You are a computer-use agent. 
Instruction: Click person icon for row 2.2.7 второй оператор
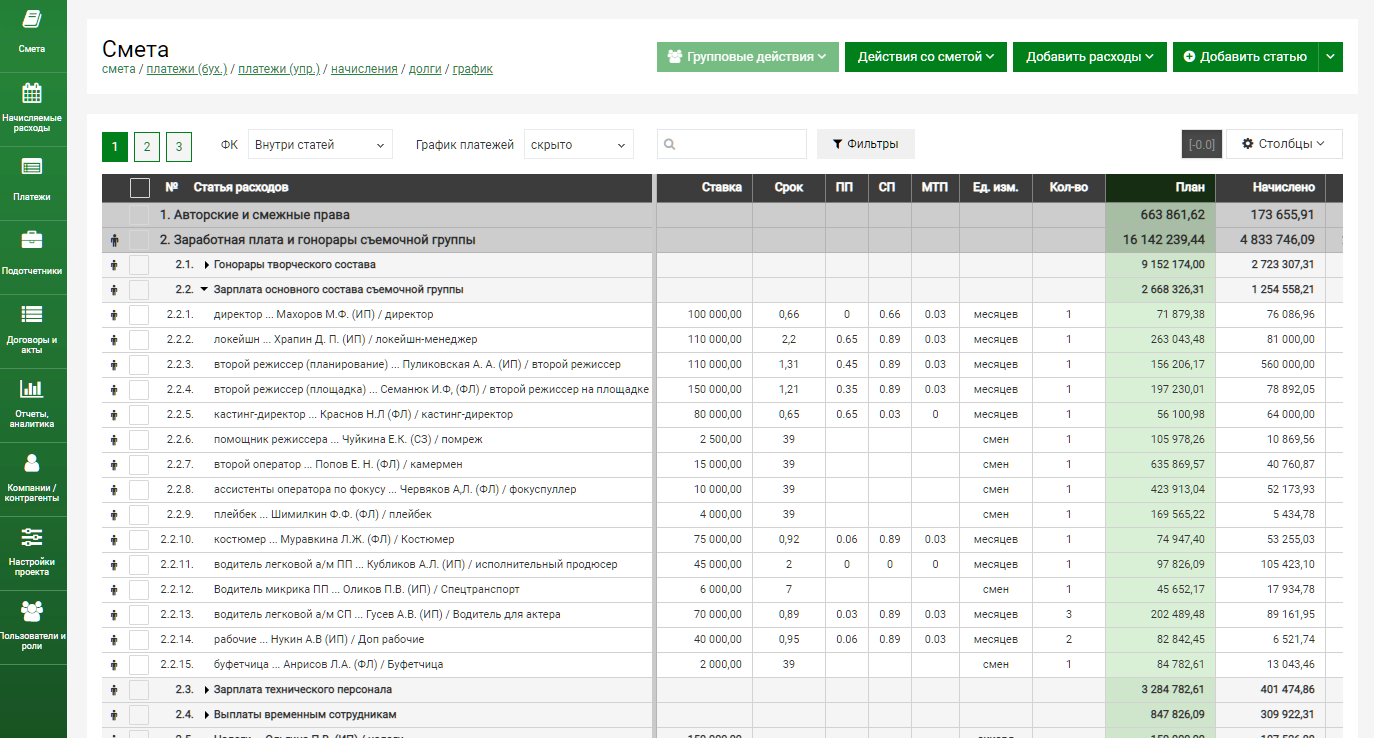(114, 465)
